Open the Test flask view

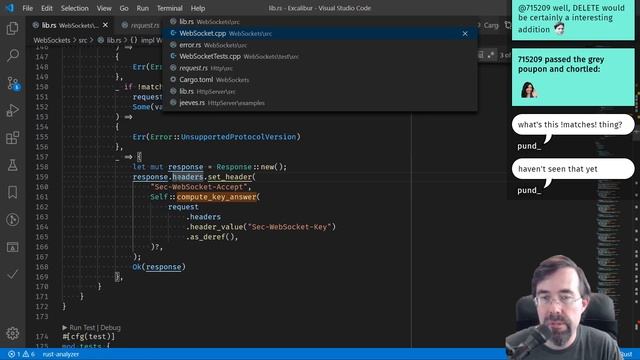[12, 165]
